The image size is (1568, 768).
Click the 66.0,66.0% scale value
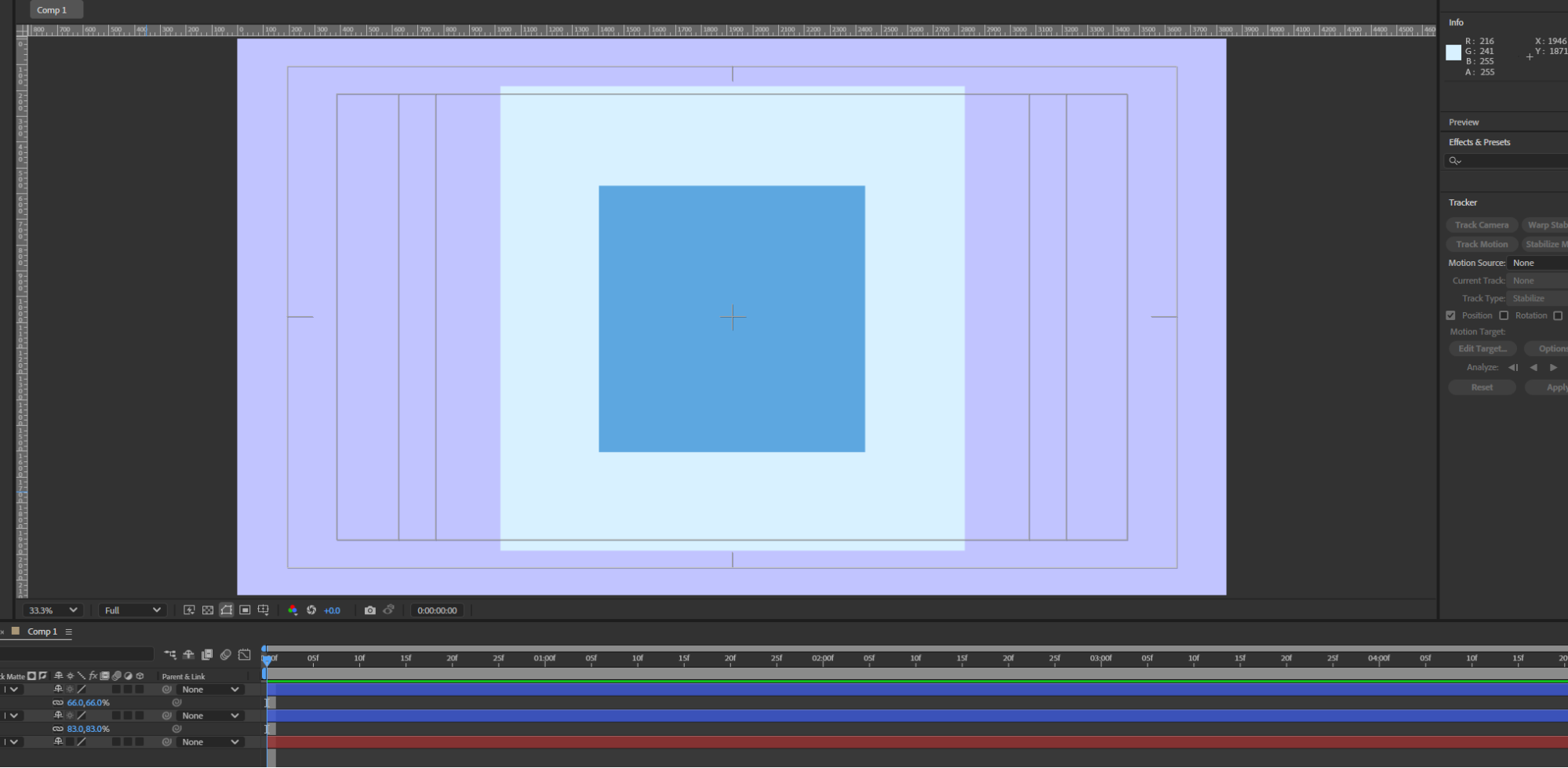point(88,703)
